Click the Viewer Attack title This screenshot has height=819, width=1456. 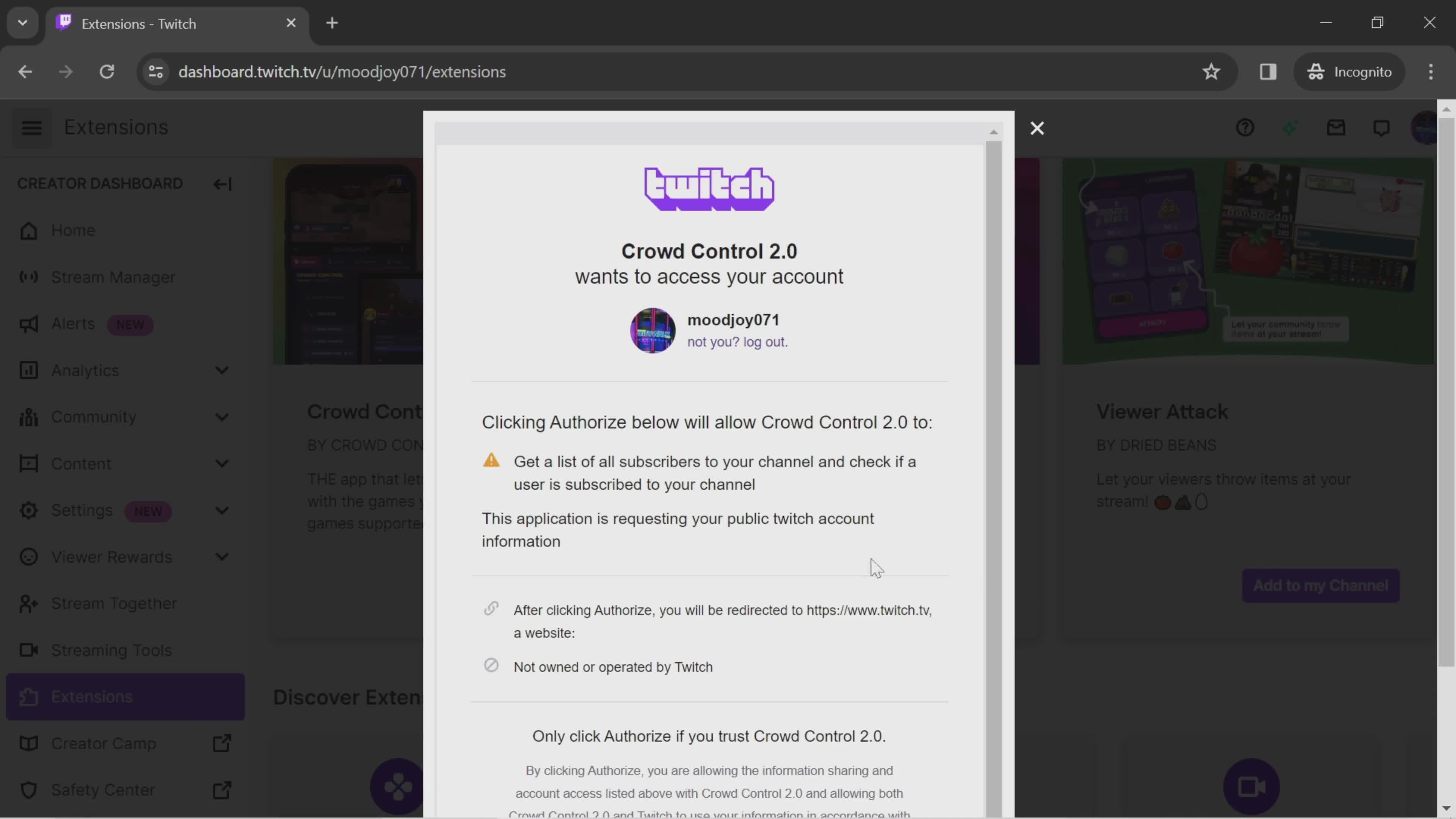[x=1162, y=411]
